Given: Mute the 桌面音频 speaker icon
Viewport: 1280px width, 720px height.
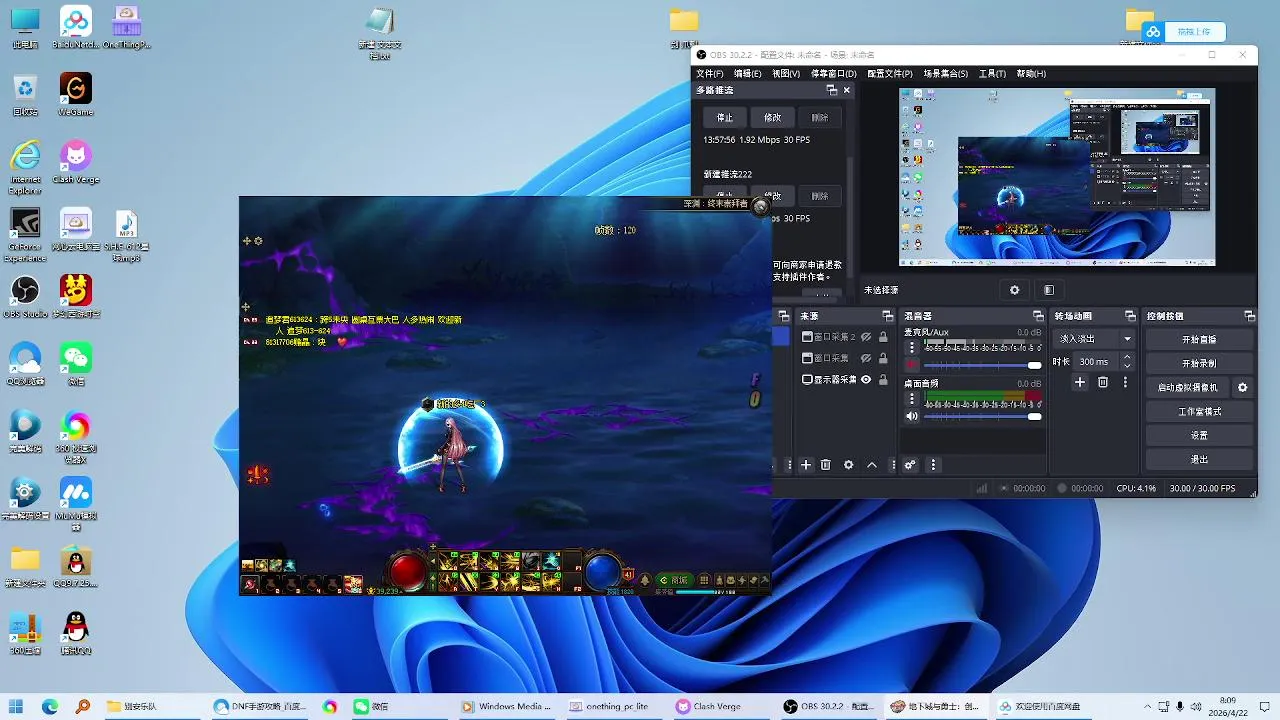Looking at the screenshot, I should 911,416.
